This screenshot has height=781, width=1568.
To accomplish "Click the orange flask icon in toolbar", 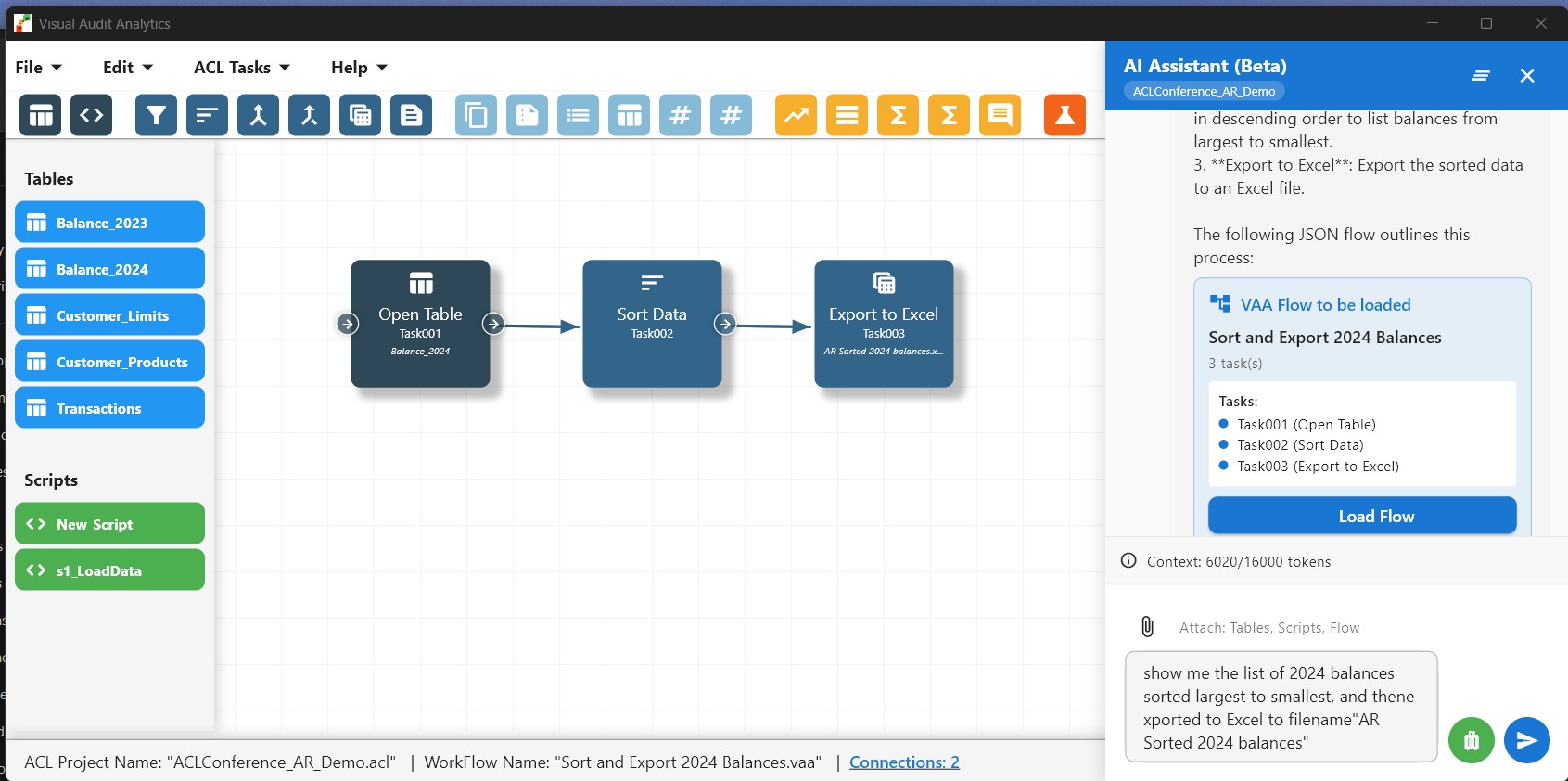I will 1064,115.
